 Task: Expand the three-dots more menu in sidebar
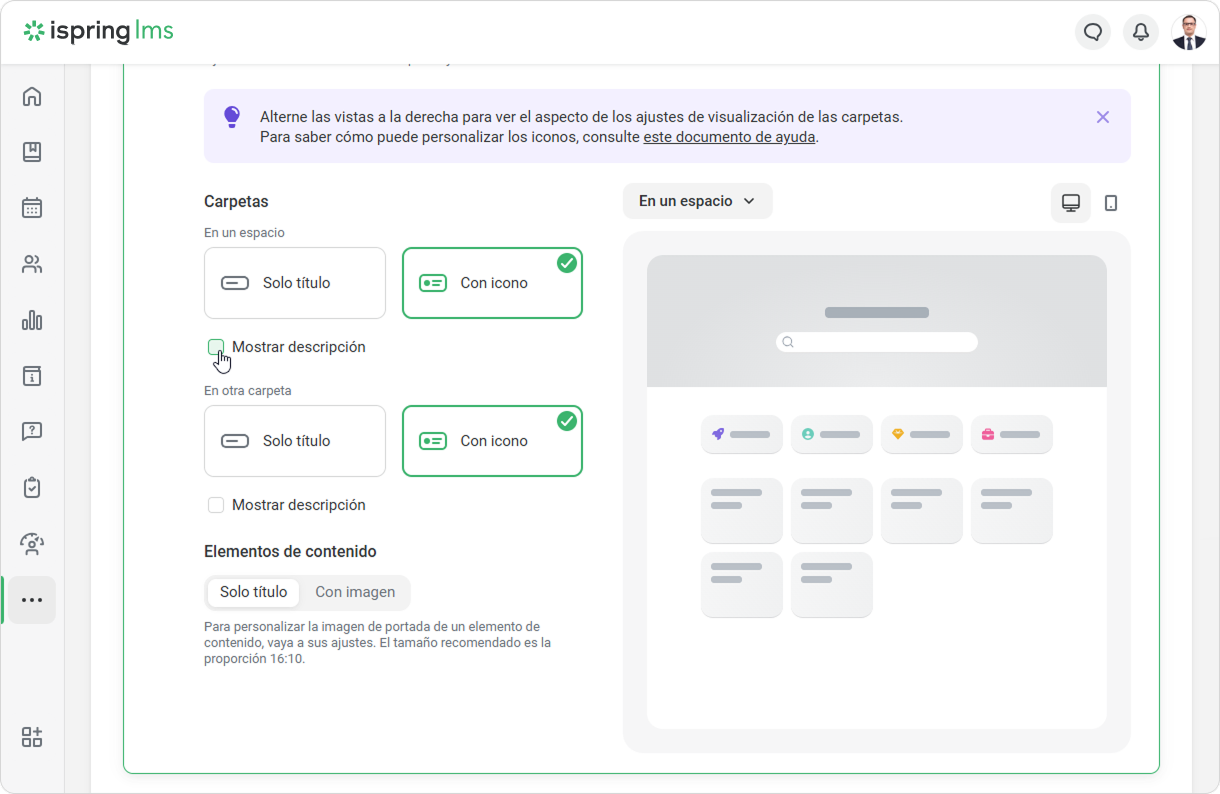[32, 600]
